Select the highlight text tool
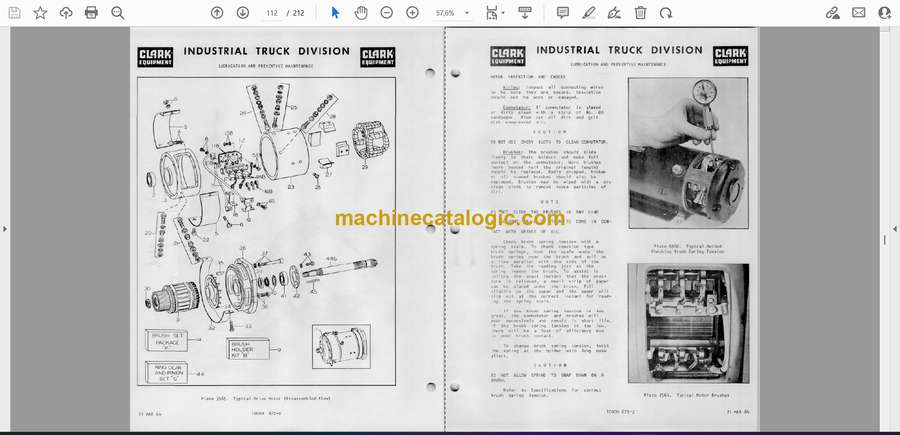This screenshot has height=435, width=900. [x=588, y=13]
